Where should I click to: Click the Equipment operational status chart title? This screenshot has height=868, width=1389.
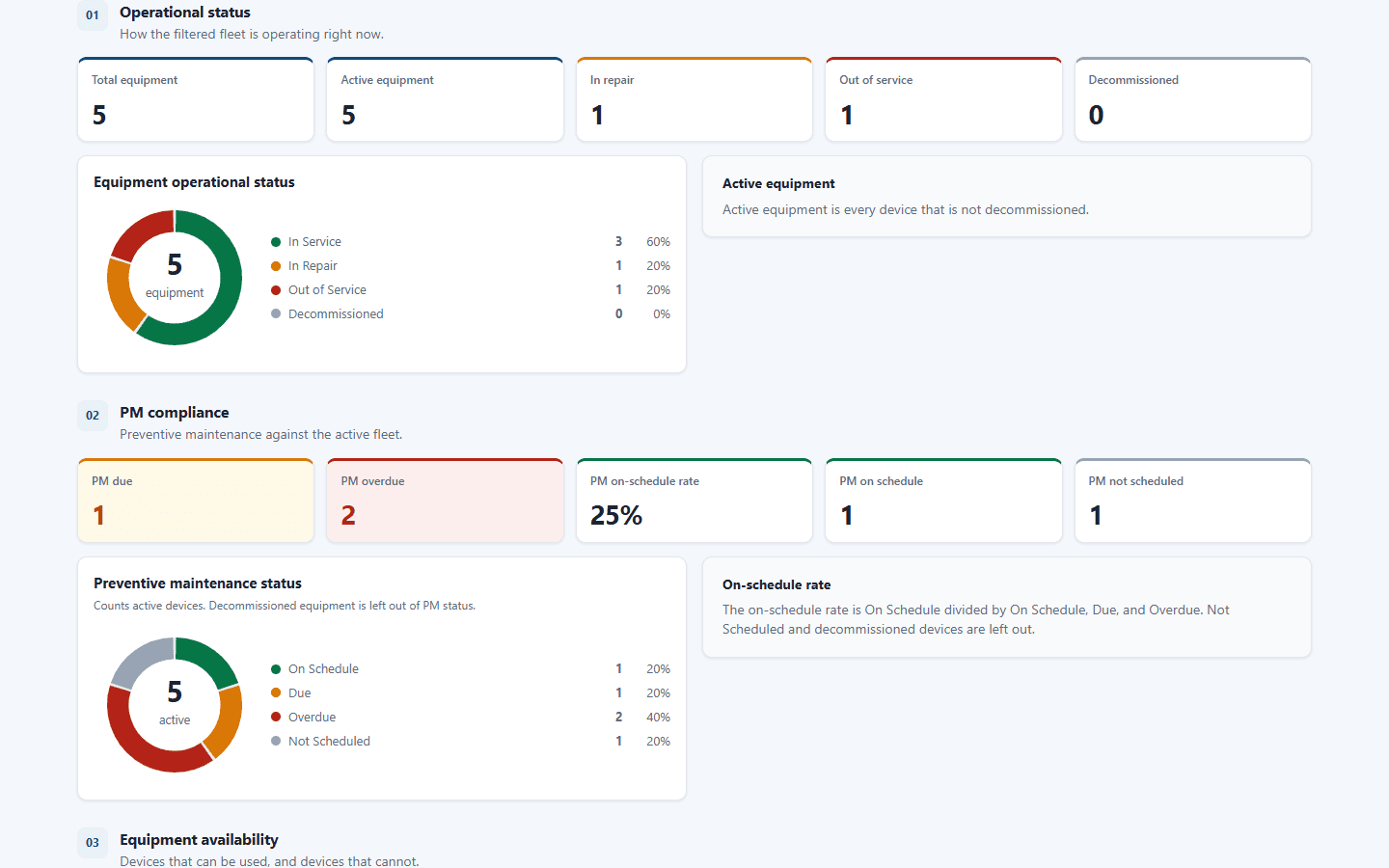pos(194,182)
